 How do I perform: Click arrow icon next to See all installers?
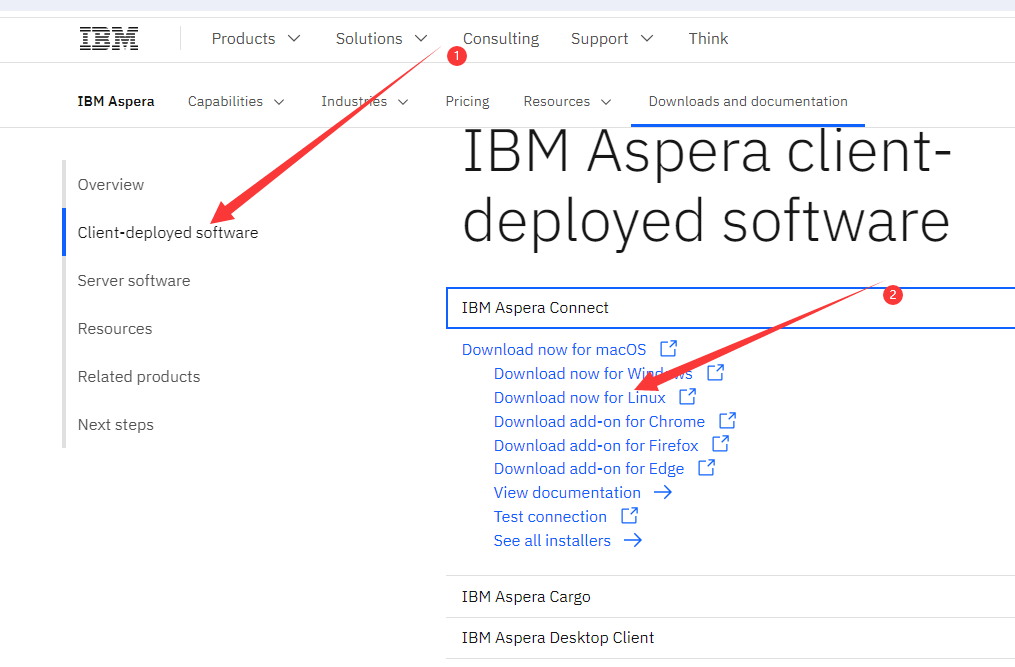click(x=633, y=540)
